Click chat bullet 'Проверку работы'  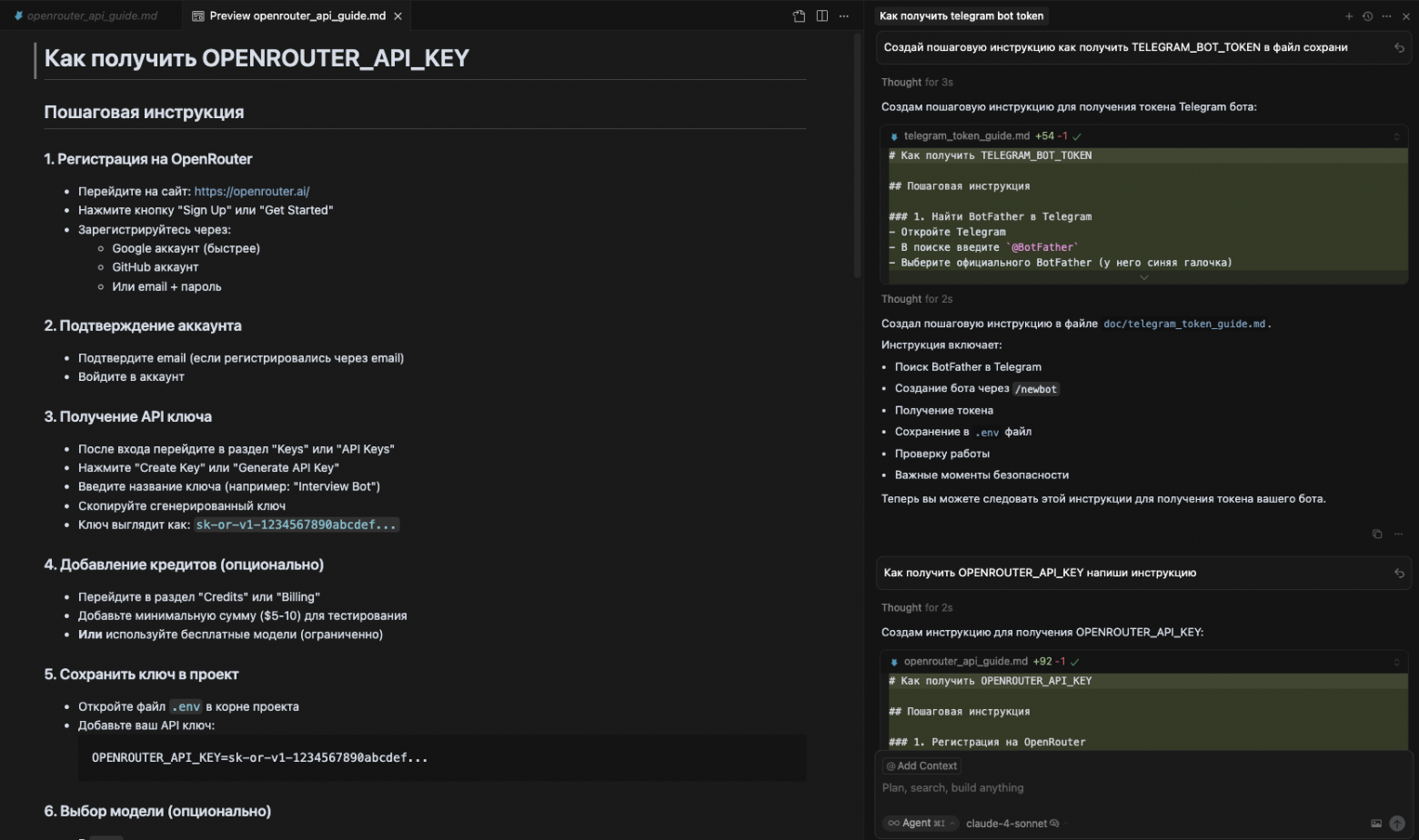[x=942, y=455]
